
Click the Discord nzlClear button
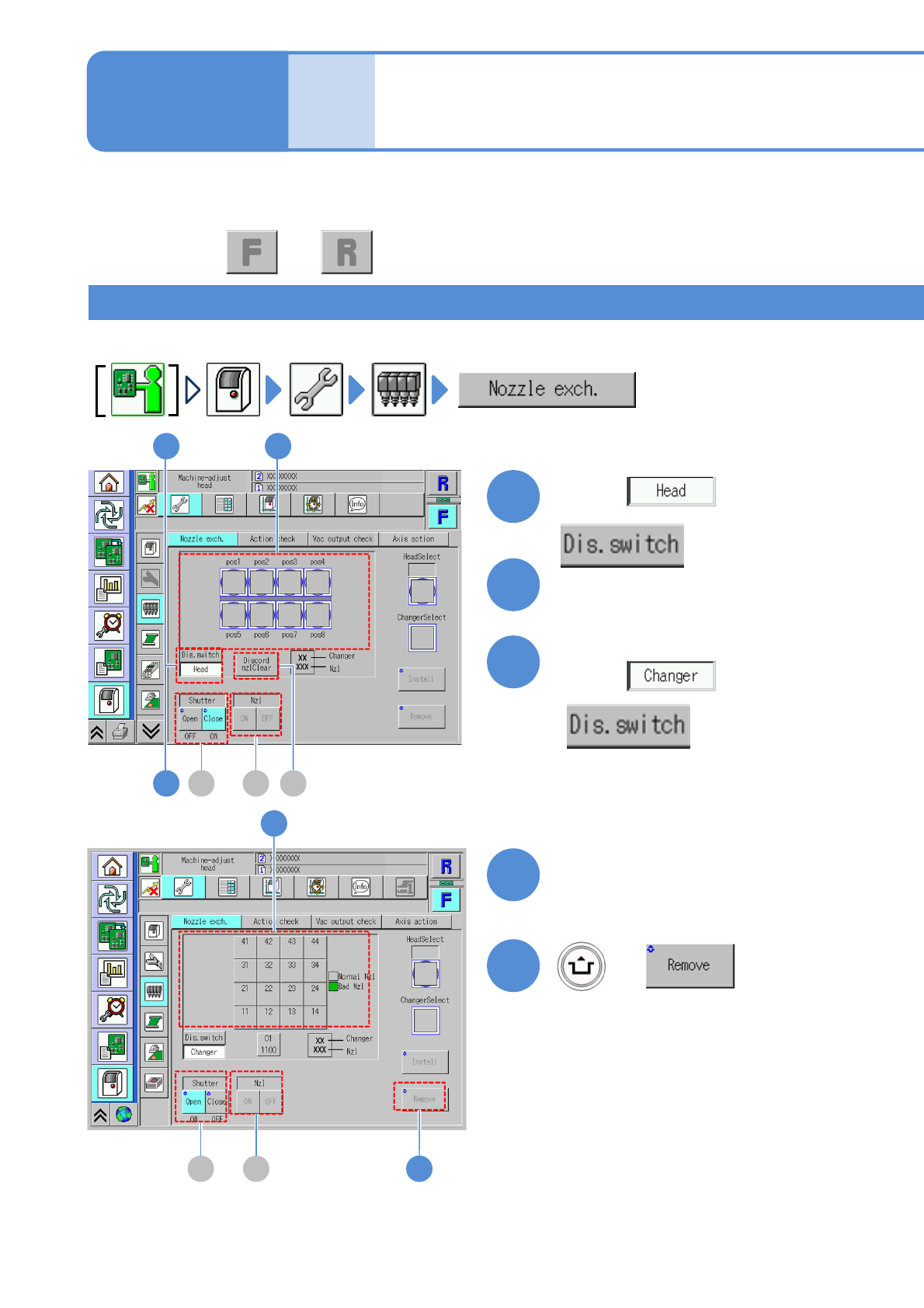pyautogui.click(x=256, y=664)
